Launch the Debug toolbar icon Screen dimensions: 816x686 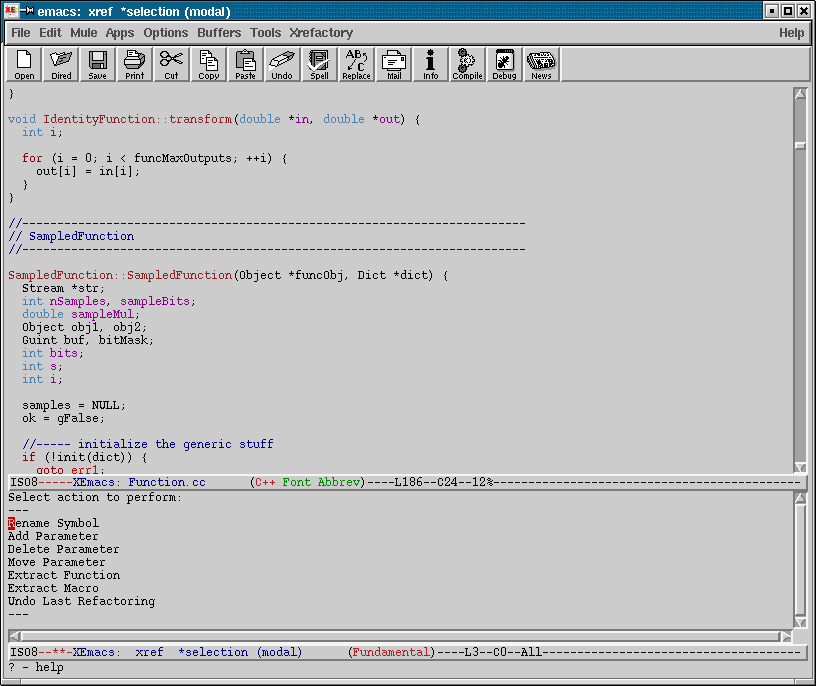[504, 64]
